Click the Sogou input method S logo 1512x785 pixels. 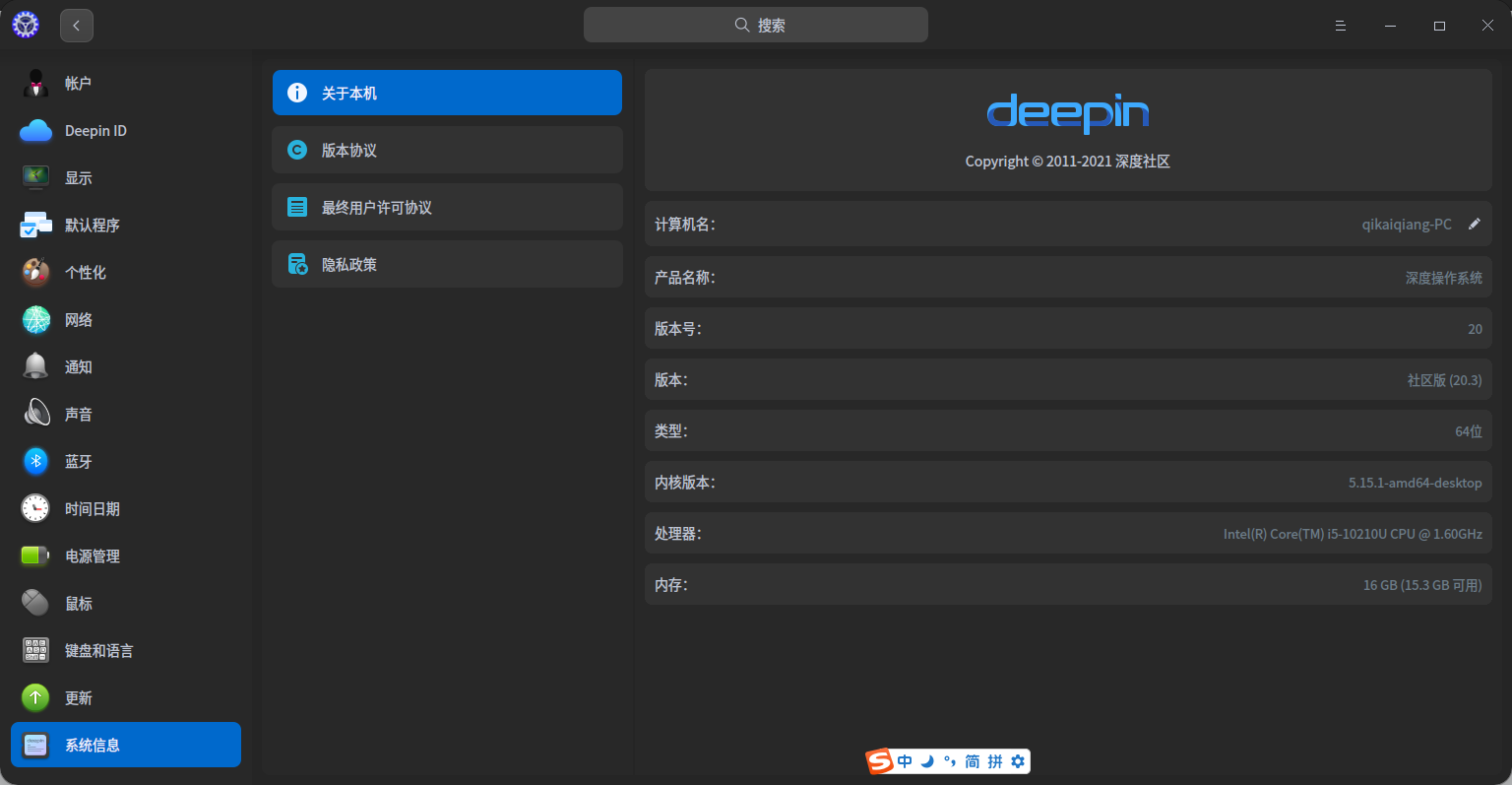tap(879, 761)
